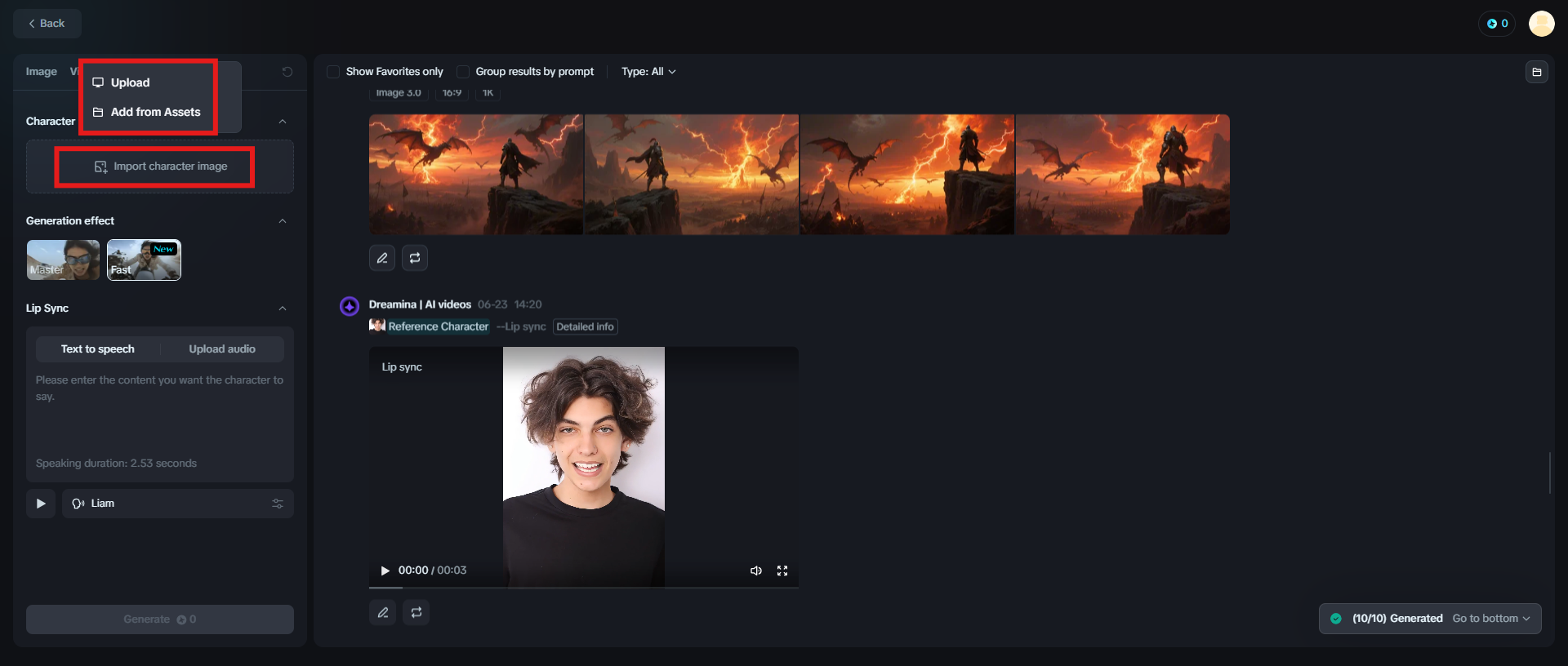The height and width of the screenshot is (666, 1568).
Task: Select the Master generation effect
Action: [63, 260]
